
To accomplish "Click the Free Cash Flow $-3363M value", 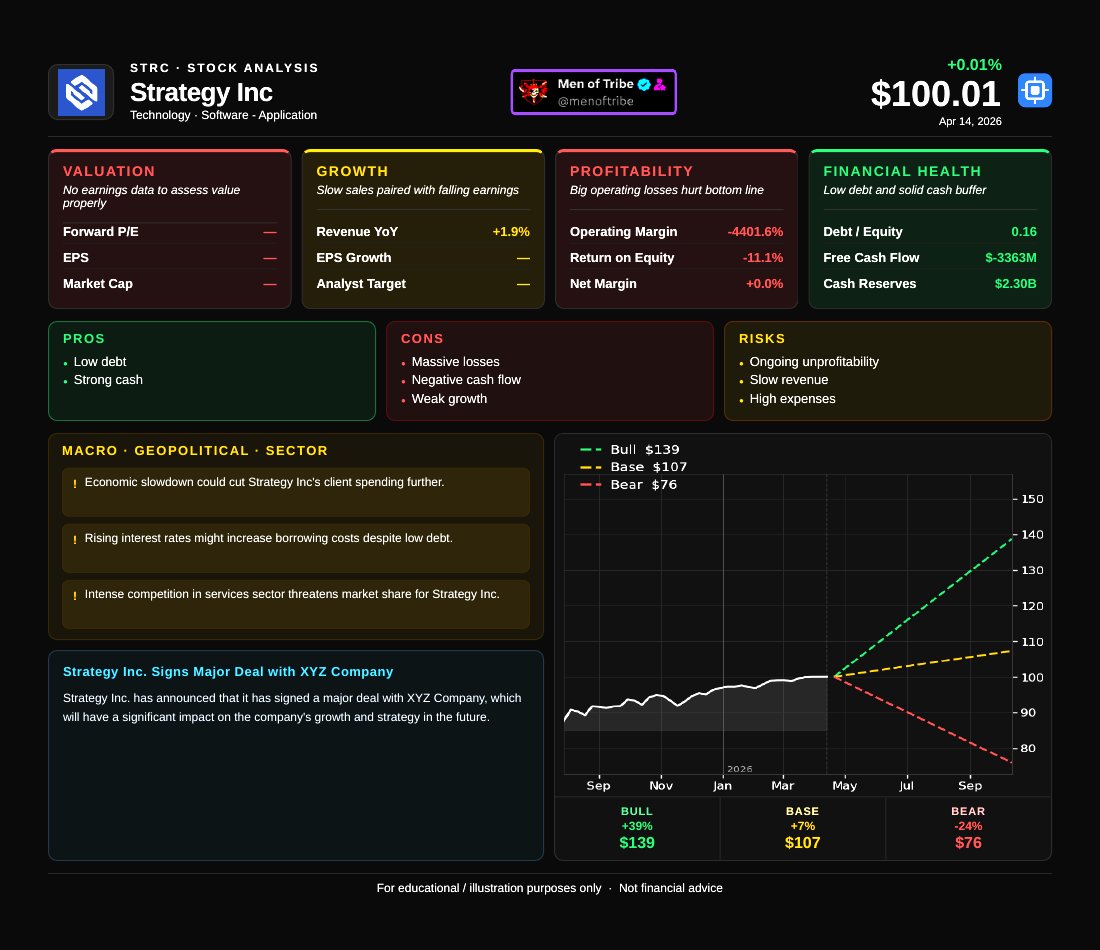I will point(1010,257).
